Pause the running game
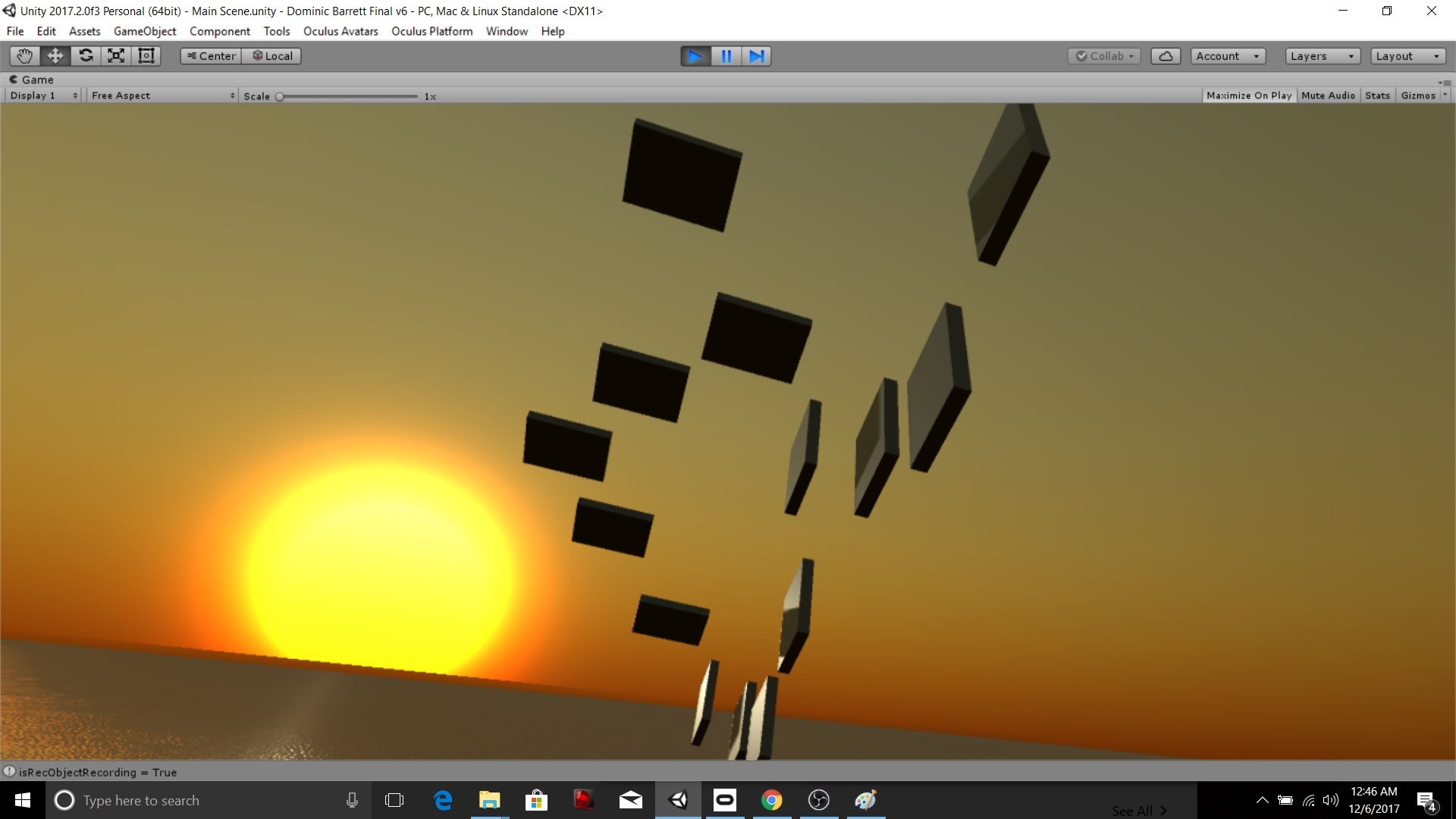1456x819 pixels. coord(726,56)
